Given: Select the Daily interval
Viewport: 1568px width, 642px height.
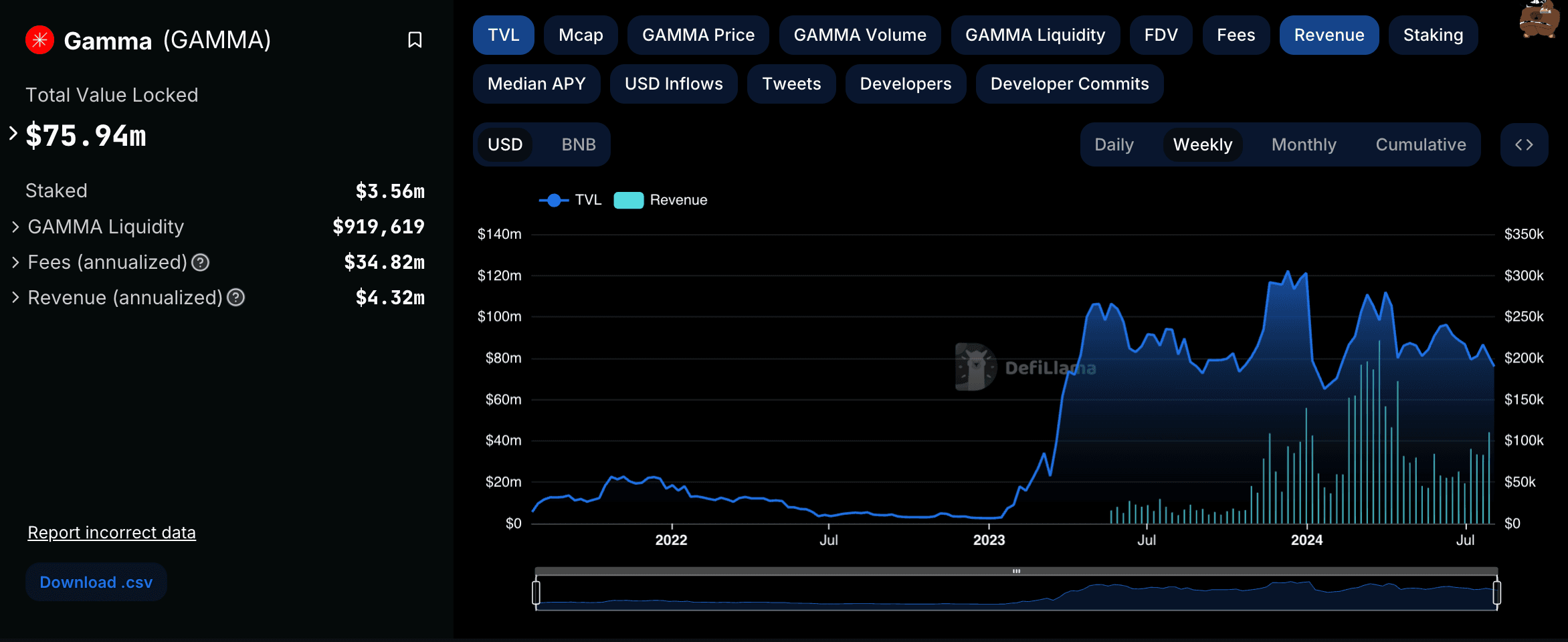Looking at the screenshot, I should point(1114,144).
